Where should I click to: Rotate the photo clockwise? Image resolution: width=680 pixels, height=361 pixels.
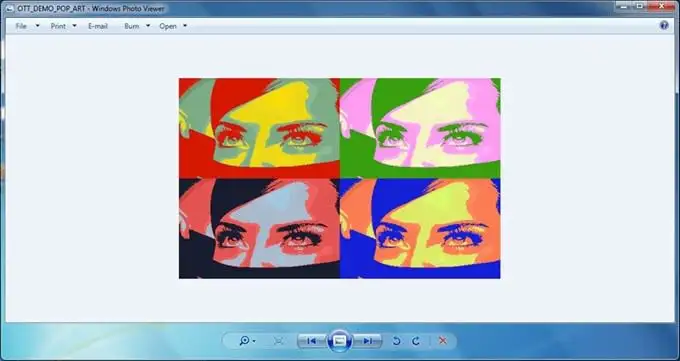(x=415, y=341)
